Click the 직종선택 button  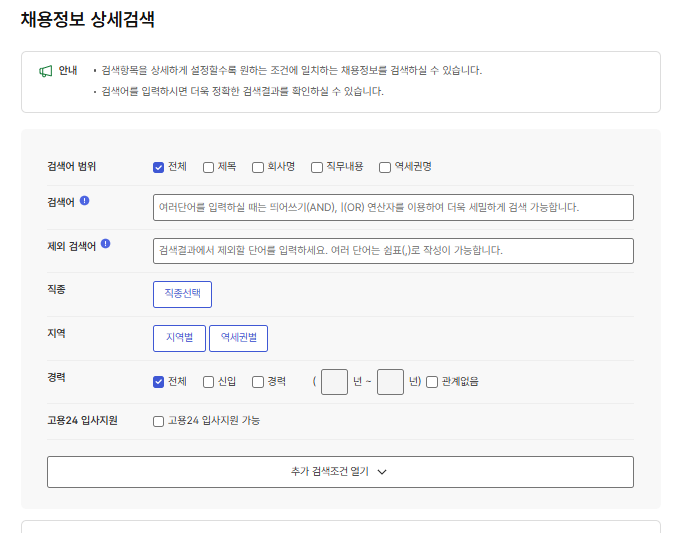click(x=182, y=294)
